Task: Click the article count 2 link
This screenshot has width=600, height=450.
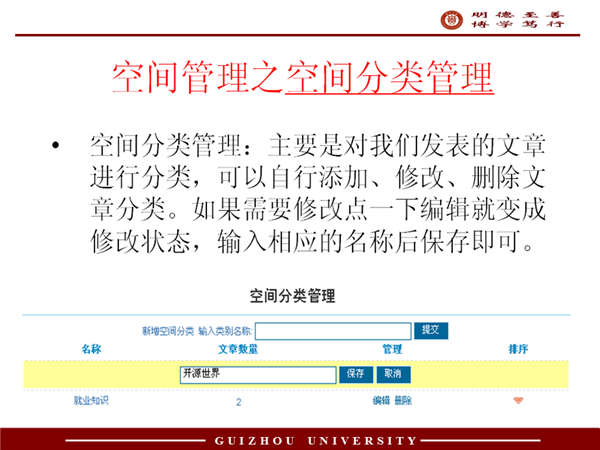Action: click(238, 402)
